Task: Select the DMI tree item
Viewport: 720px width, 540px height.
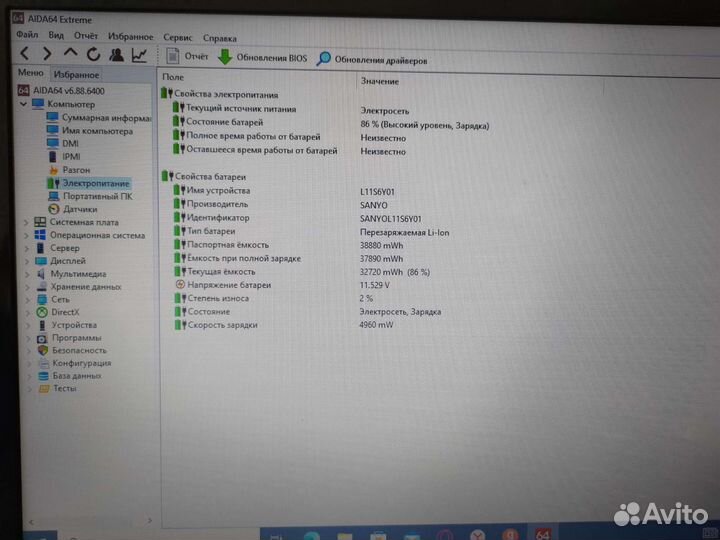Action: [63, 144]
